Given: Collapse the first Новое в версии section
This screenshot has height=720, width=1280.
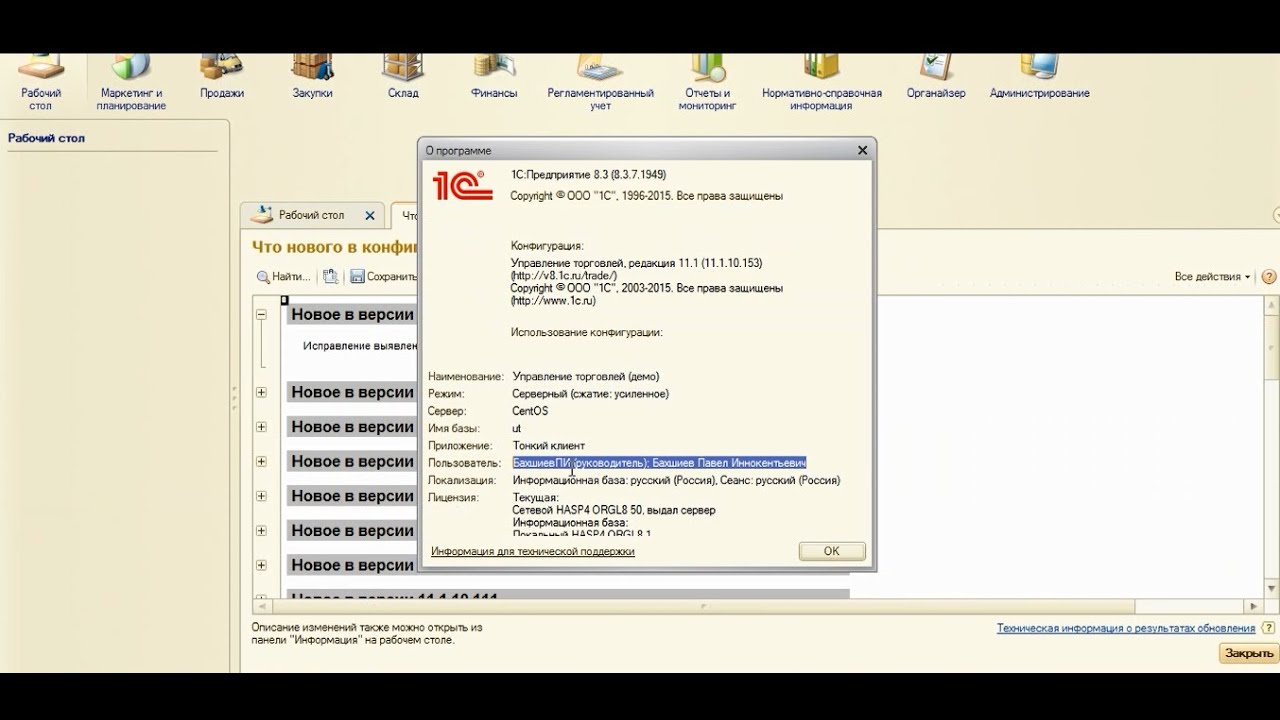Looking at the screenshot, I should (x=261, y=314).
